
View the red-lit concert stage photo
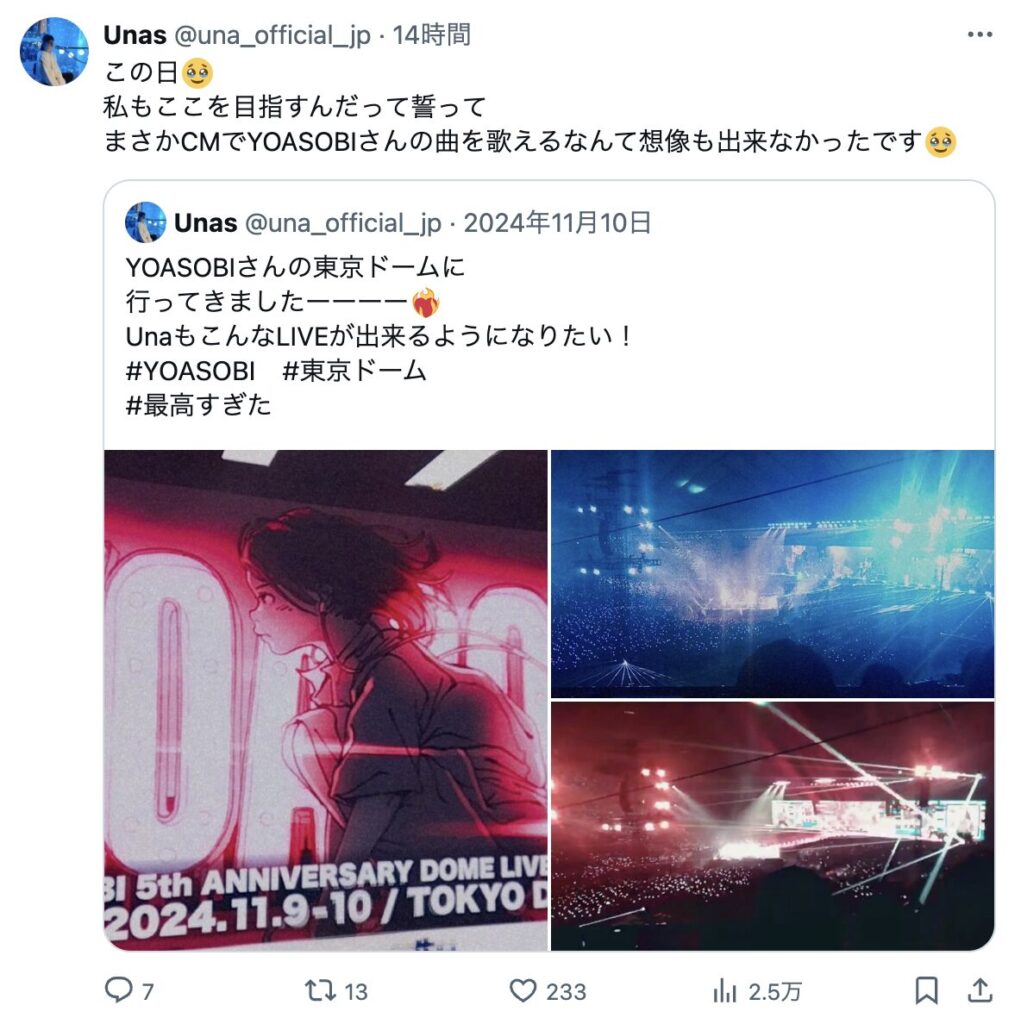click(x=773, y=826)
